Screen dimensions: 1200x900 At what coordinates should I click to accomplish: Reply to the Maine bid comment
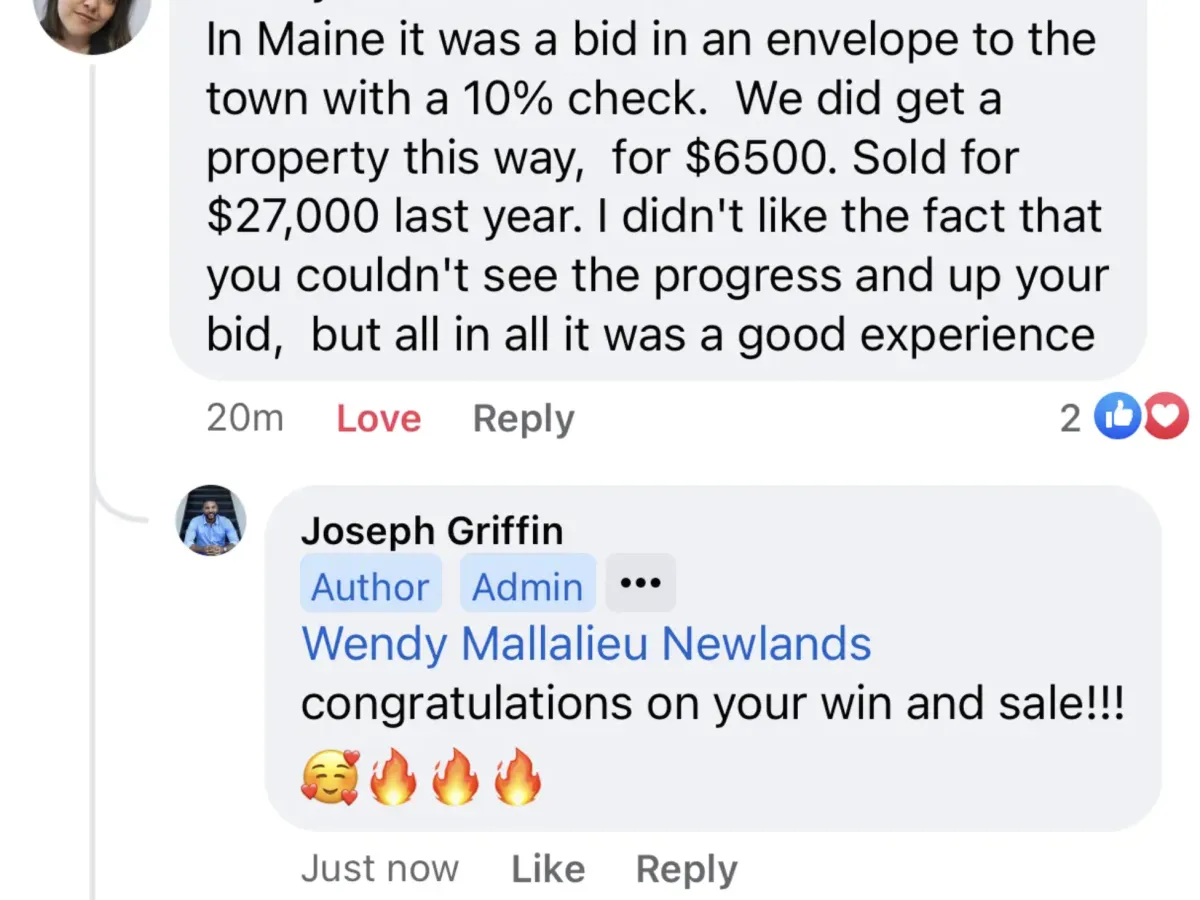click(x=523, y=418)
